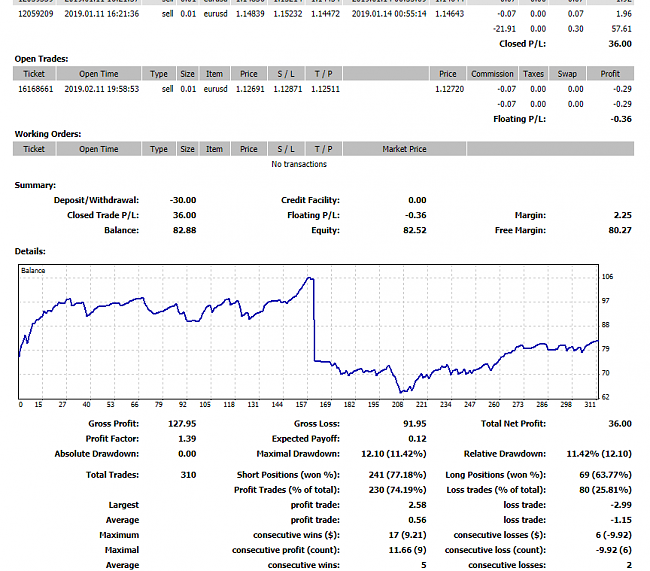
Task: Click largest loss trade value -2.99
Action: [x=621, y=505]
